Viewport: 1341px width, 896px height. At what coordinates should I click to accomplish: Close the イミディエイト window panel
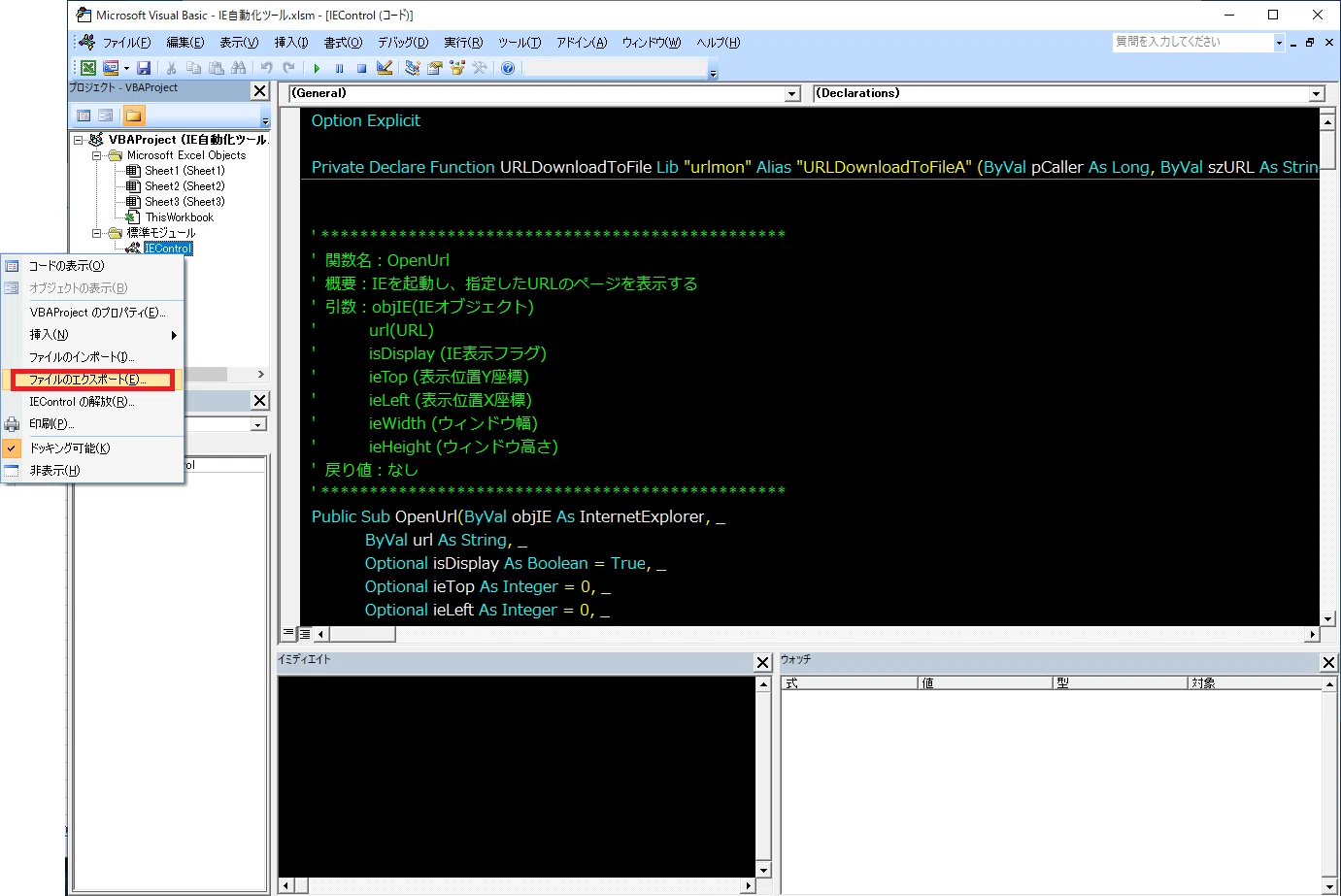click(763, 662)
